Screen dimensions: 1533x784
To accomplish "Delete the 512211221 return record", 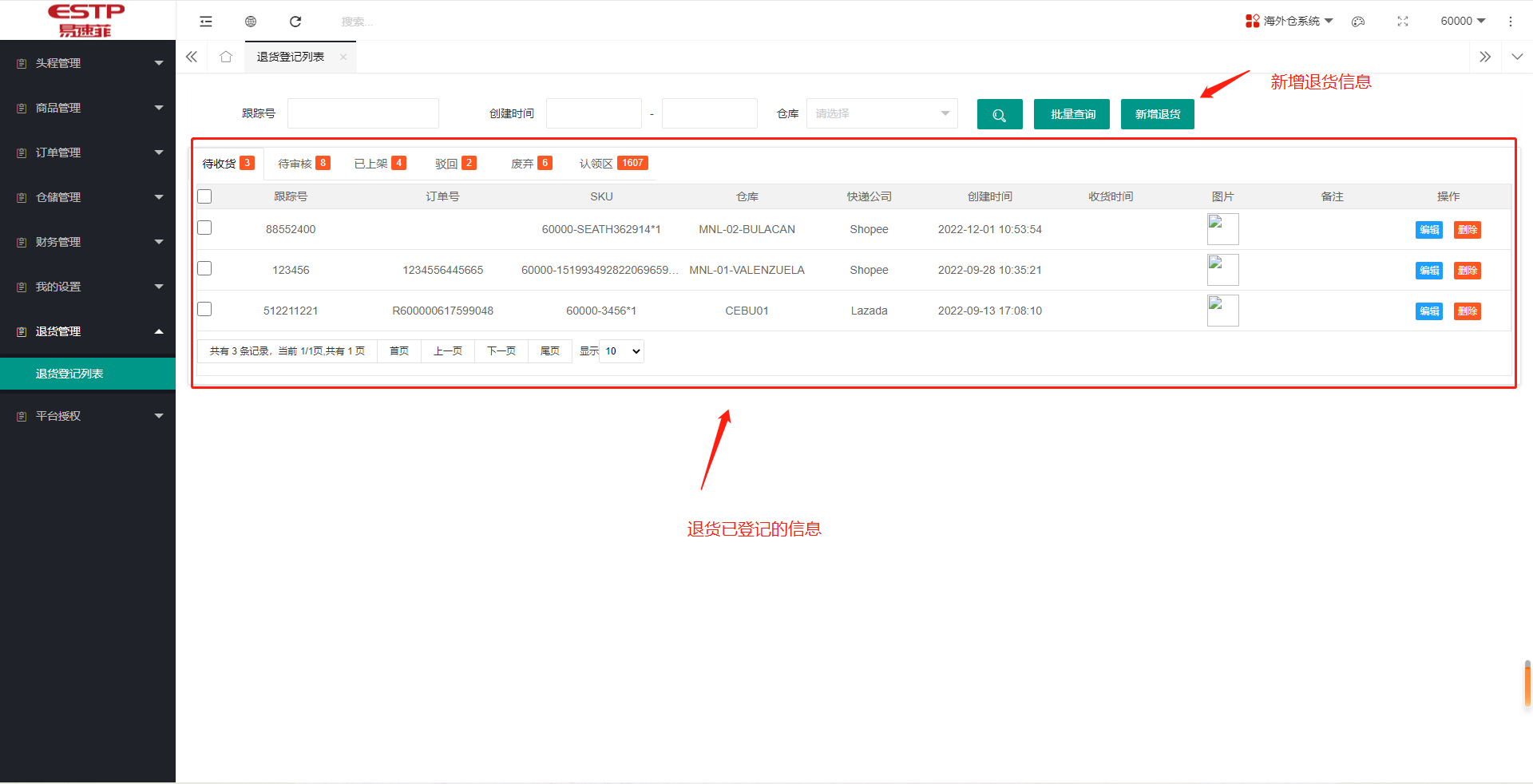I will pyautogui.click(x=1467, y=311).
